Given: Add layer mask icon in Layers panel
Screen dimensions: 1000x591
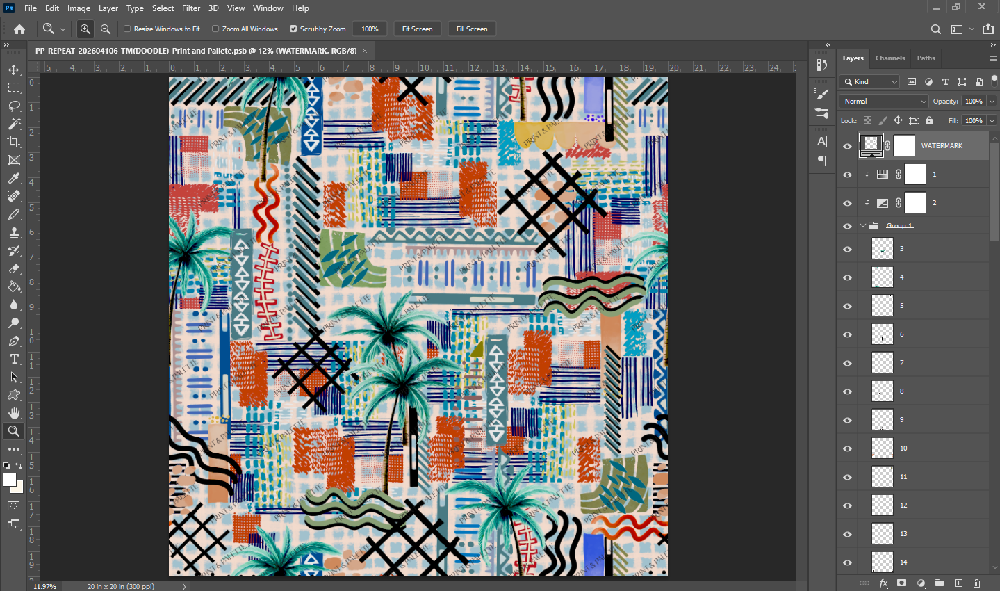Looking at the screenshot, I should [x=901, y=583].
